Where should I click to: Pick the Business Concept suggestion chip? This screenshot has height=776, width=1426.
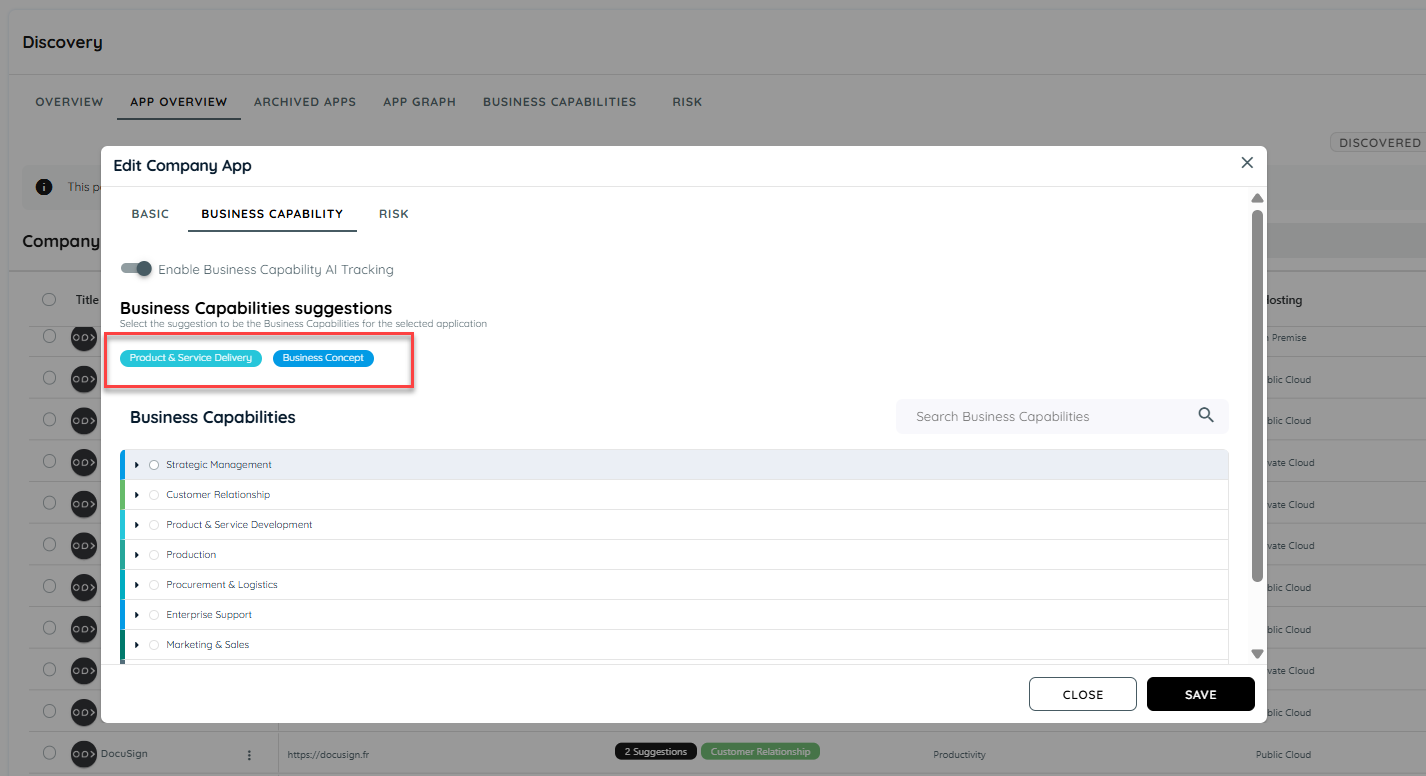pos(323,358)
